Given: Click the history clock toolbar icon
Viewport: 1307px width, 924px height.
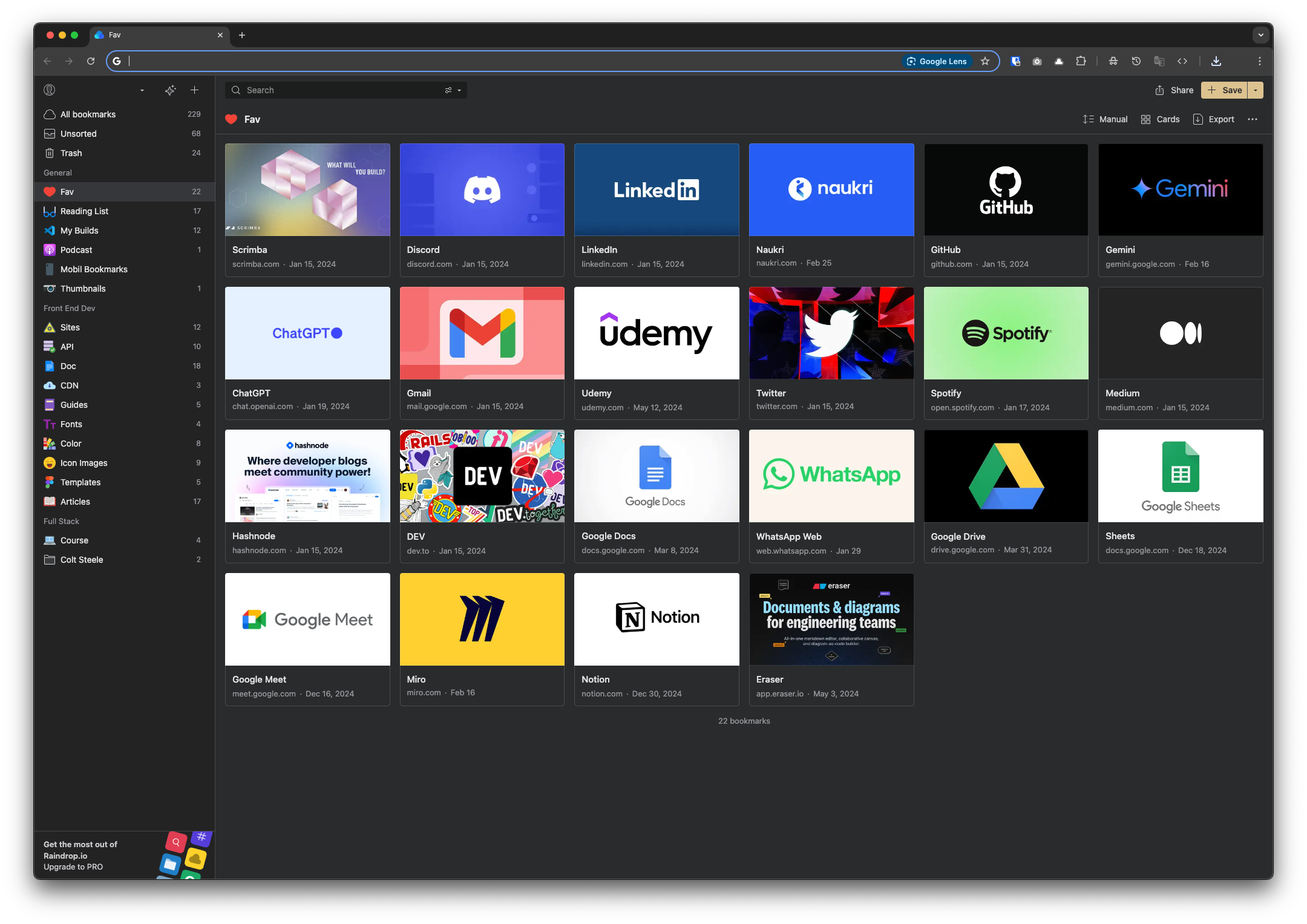Looking at the screenshot, I should [1136, 61].
